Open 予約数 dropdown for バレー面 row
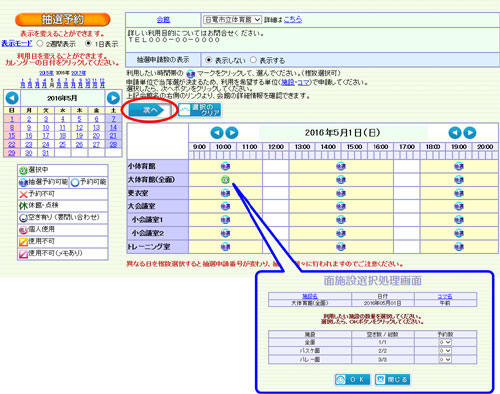Screen dimensions: 500x394 coord(445,359)
